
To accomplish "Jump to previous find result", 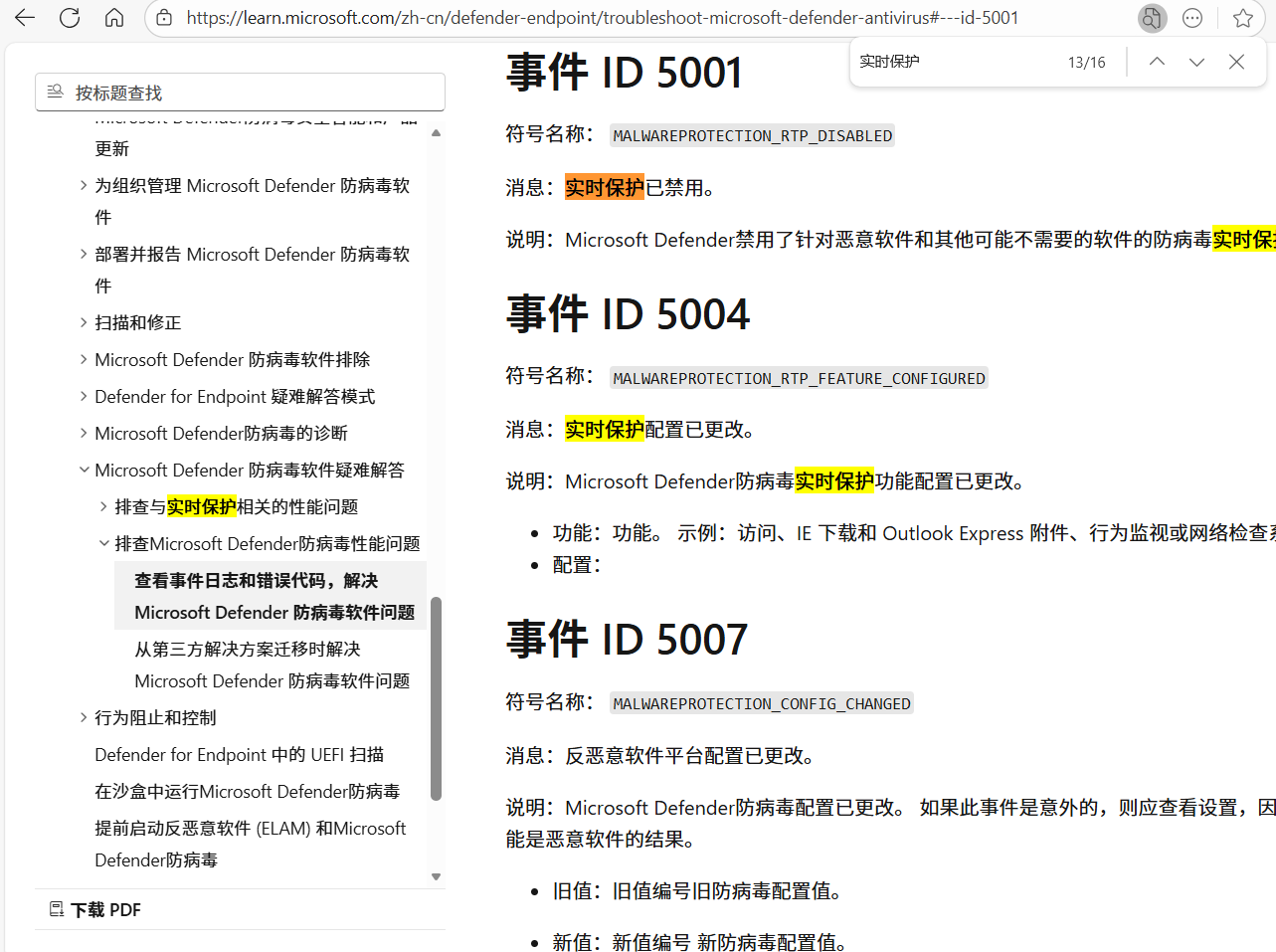I will click(1157, 62).
